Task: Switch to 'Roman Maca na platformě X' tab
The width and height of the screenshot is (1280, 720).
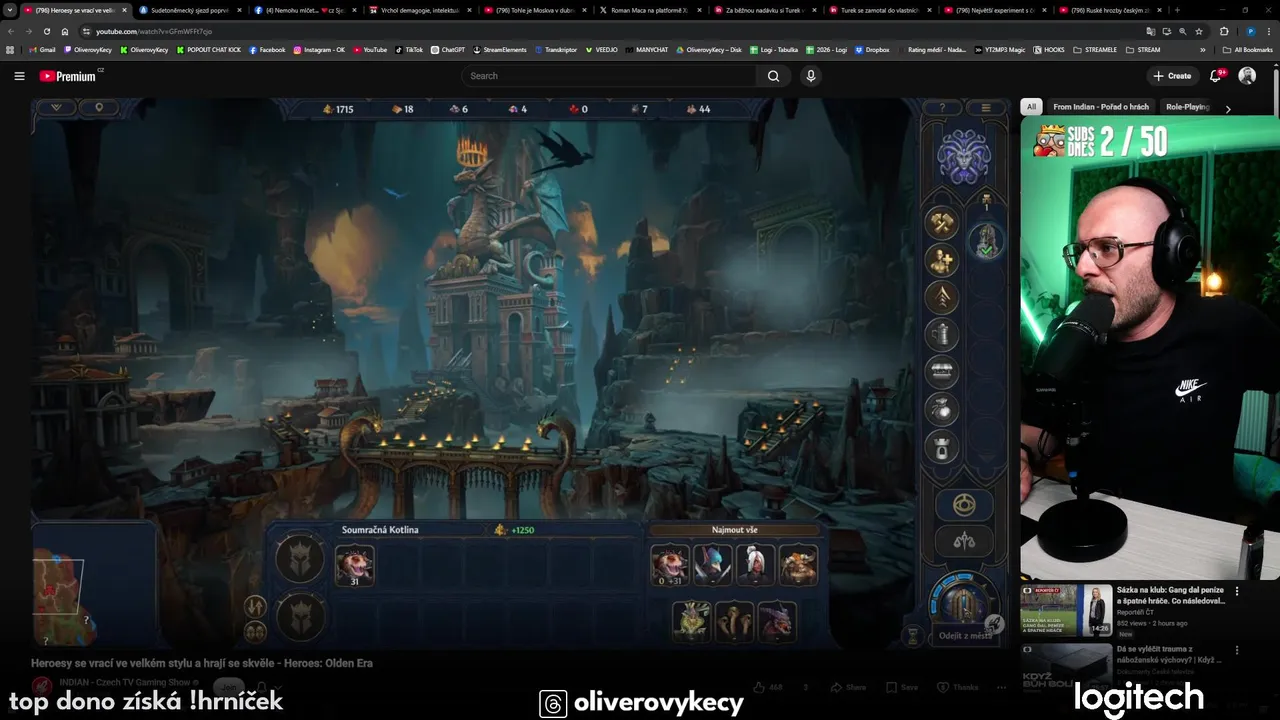Action: (x=650, y=10)
